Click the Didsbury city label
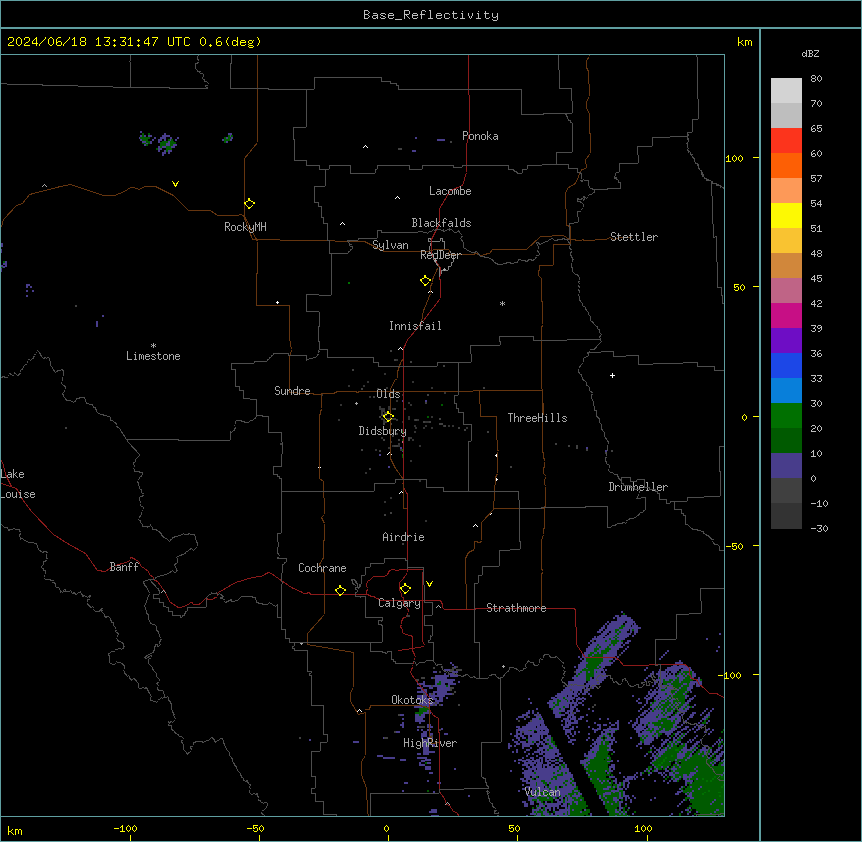The height and width of the screenshot is (842, 862). pyautogui.click(x=383, y=431)
